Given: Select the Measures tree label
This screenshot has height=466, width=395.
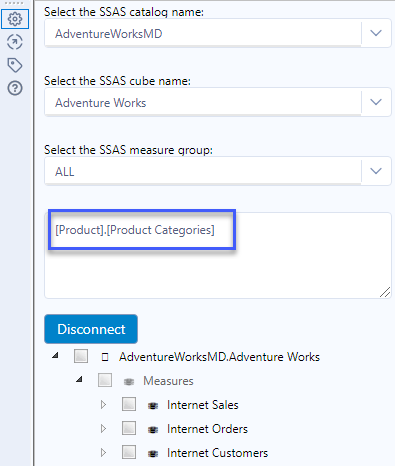Looking at the screenshot, I should [x=168, y=381].
